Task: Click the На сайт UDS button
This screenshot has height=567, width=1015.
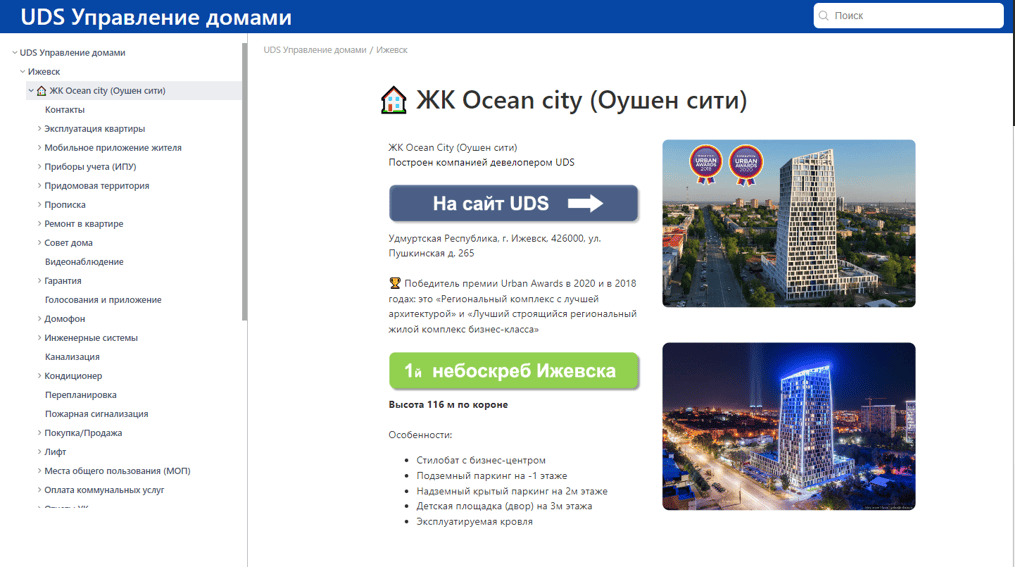Action: point(513,203)
